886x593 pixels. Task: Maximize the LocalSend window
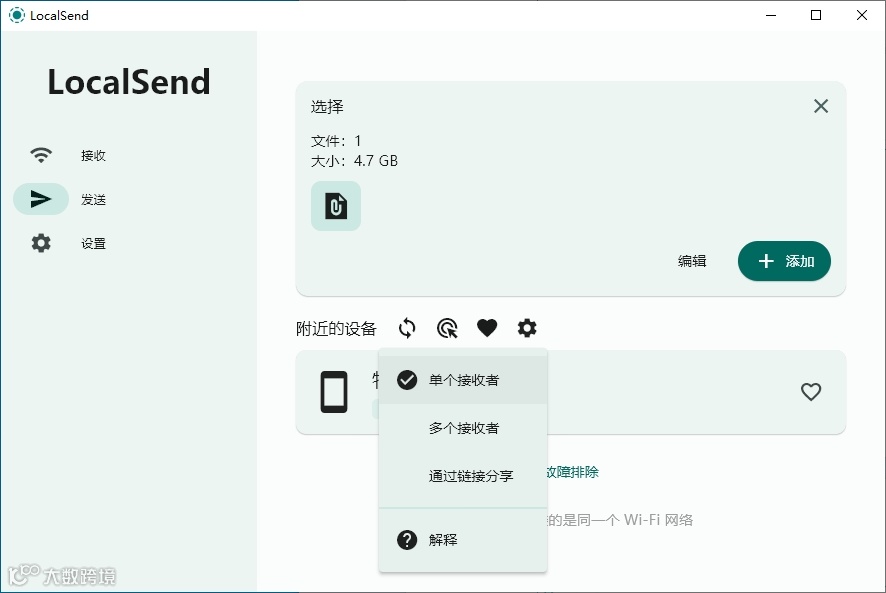coord(816,15)
